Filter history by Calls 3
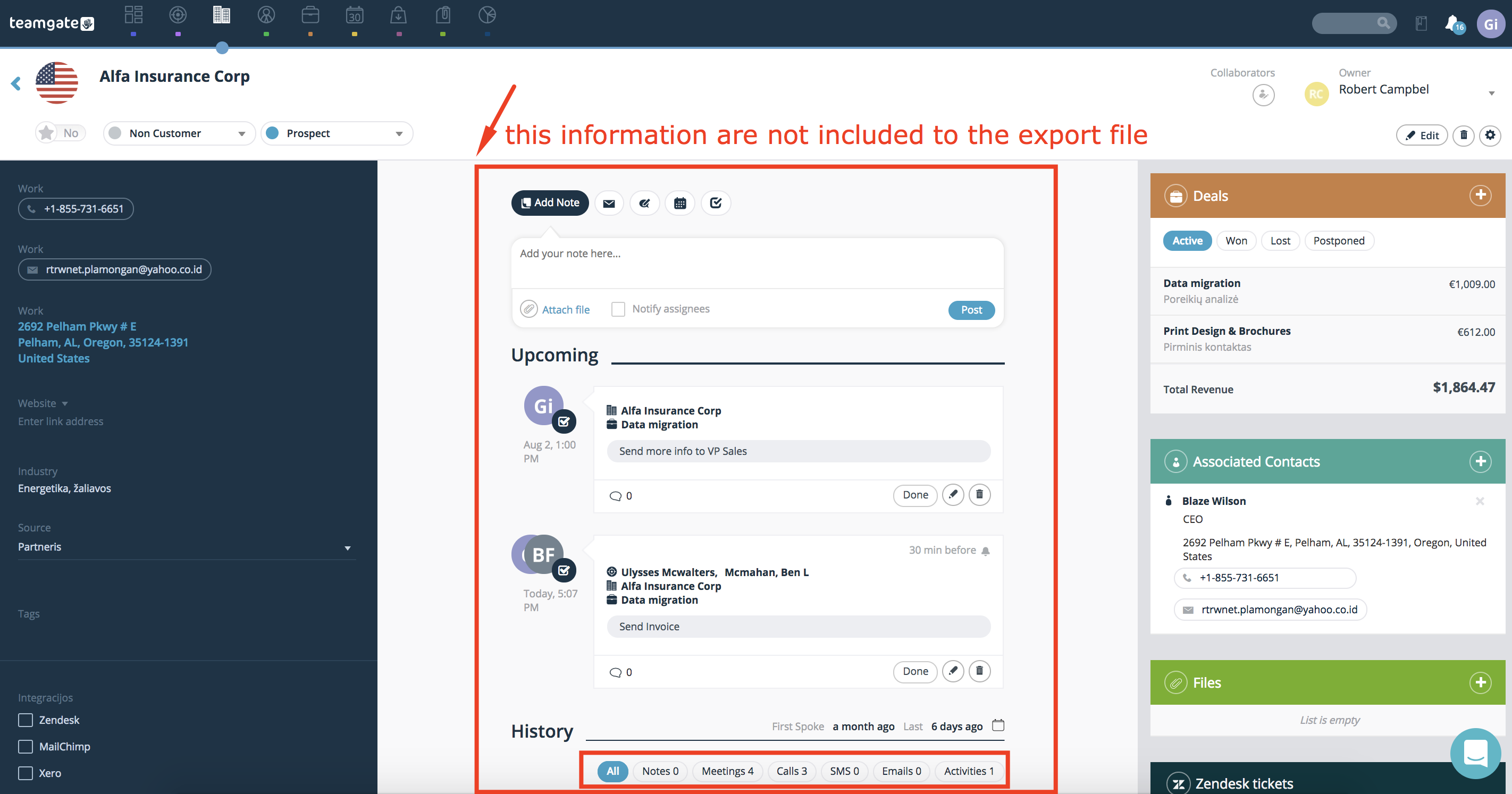The image size is (1512, 794). coord(791,771)
